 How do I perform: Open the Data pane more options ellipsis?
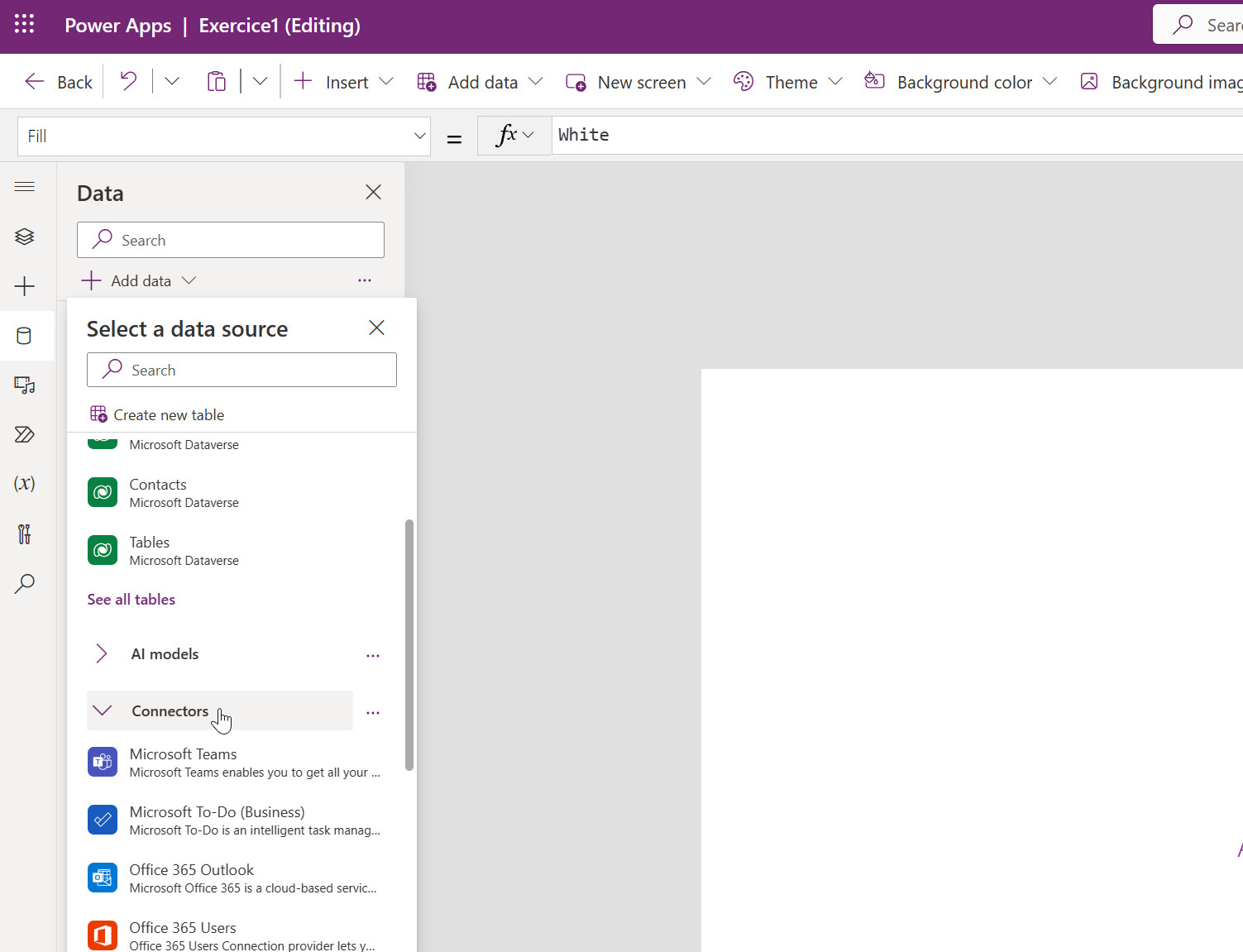coord(365,280)
